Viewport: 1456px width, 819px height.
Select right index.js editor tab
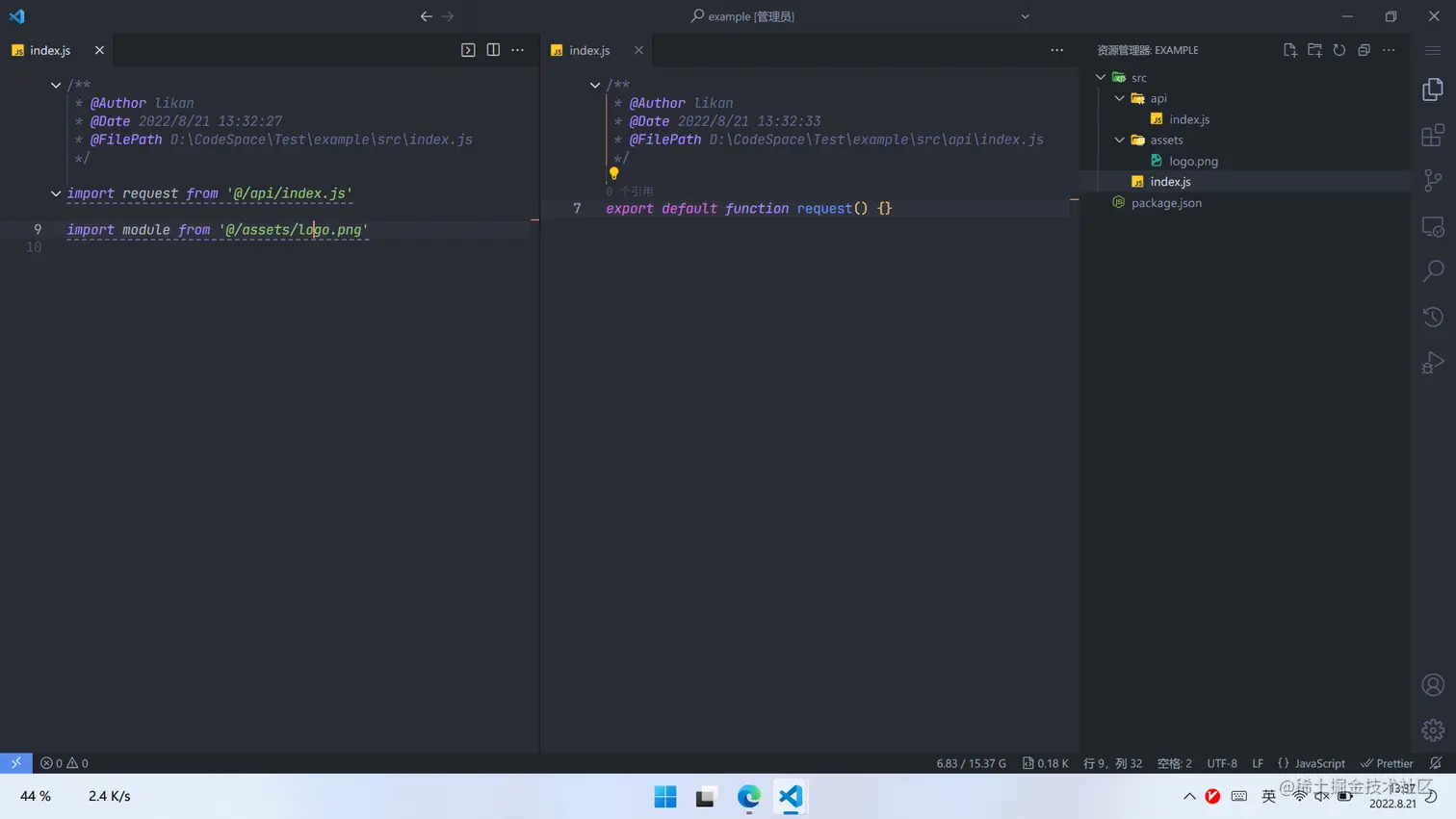click(x=595, y=50)
